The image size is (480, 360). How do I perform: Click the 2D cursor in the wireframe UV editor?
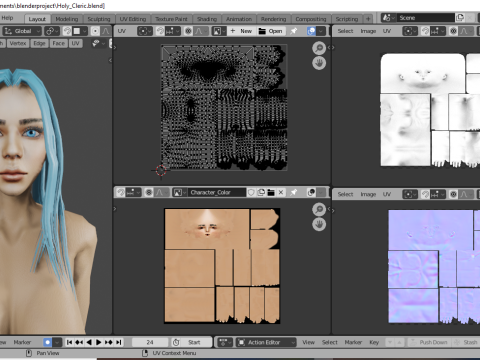point(161,170)
